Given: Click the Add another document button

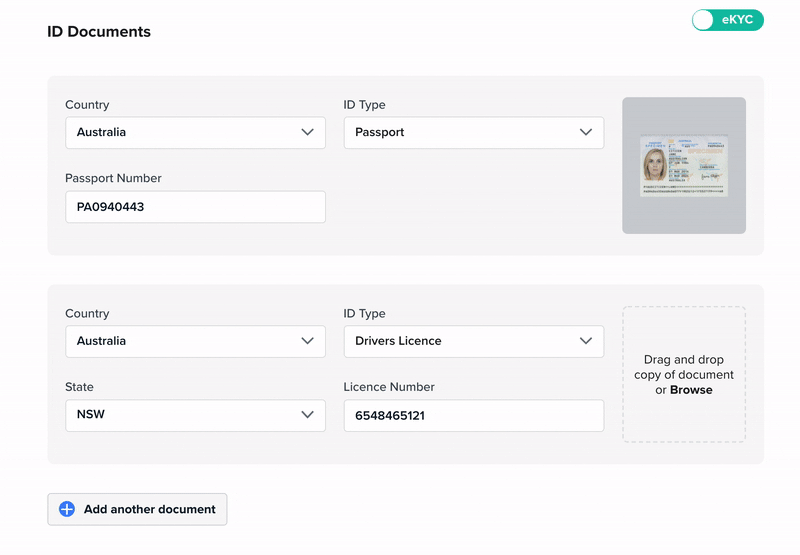Looking at the screenshot, I should tap(138, 509).
